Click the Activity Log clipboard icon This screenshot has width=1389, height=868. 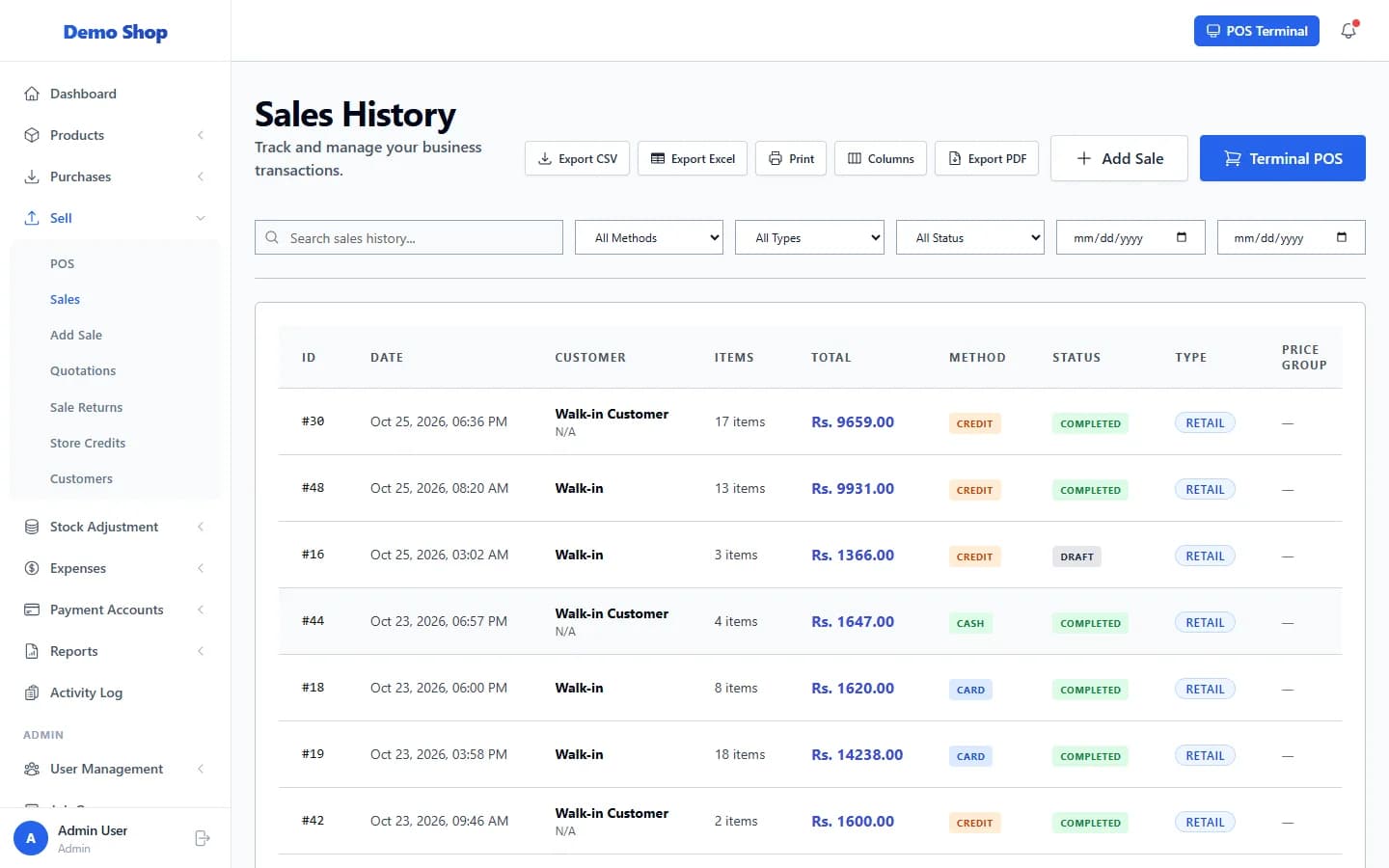(32, 692)
